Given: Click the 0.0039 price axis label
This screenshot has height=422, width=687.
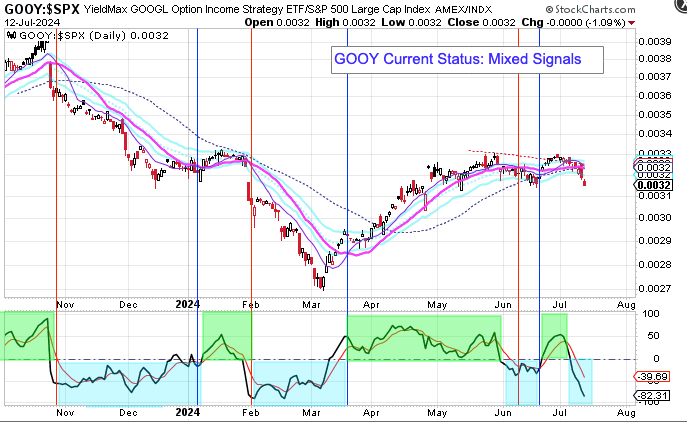Looking at the screenshot, I should 657,41.
